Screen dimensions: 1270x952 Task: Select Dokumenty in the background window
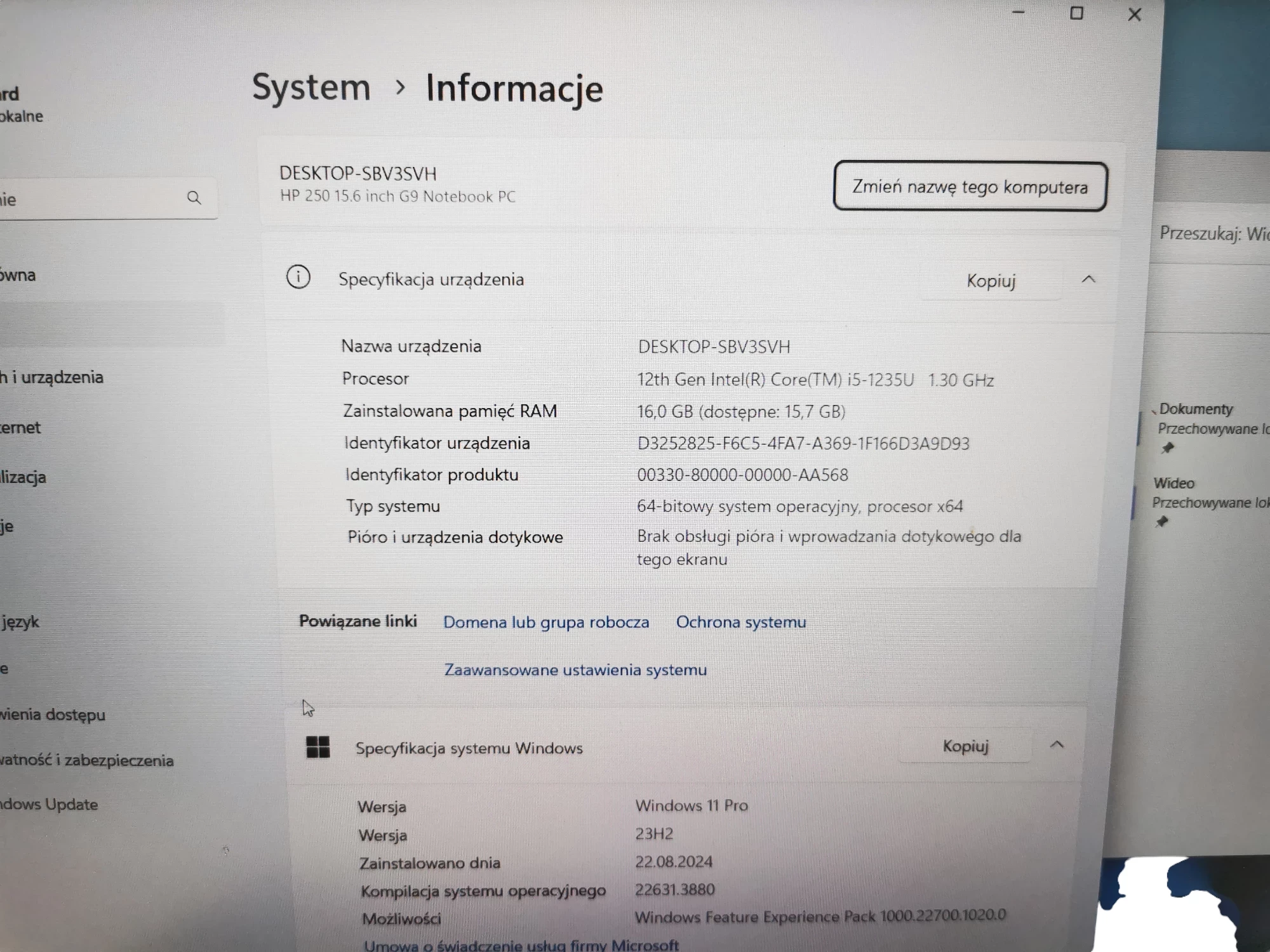(x=1196, y=409)
